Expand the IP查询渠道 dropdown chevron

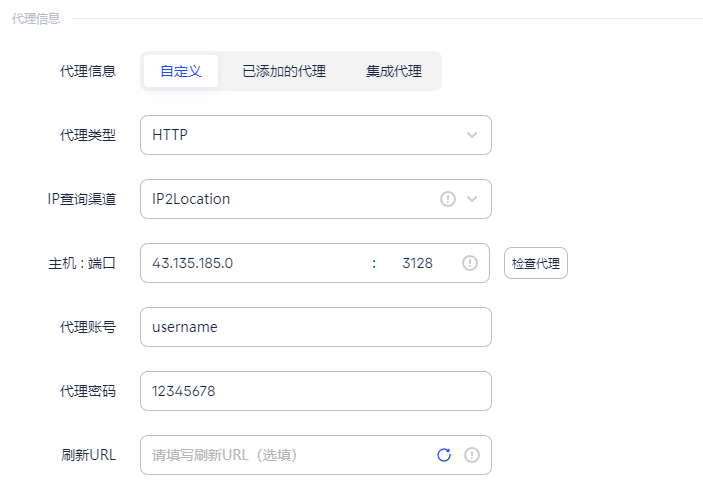click(x=472, y=199)
